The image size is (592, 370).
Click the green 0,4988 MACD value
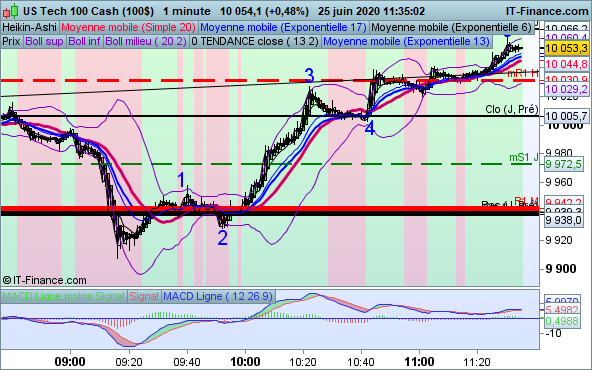pos(562,321)
